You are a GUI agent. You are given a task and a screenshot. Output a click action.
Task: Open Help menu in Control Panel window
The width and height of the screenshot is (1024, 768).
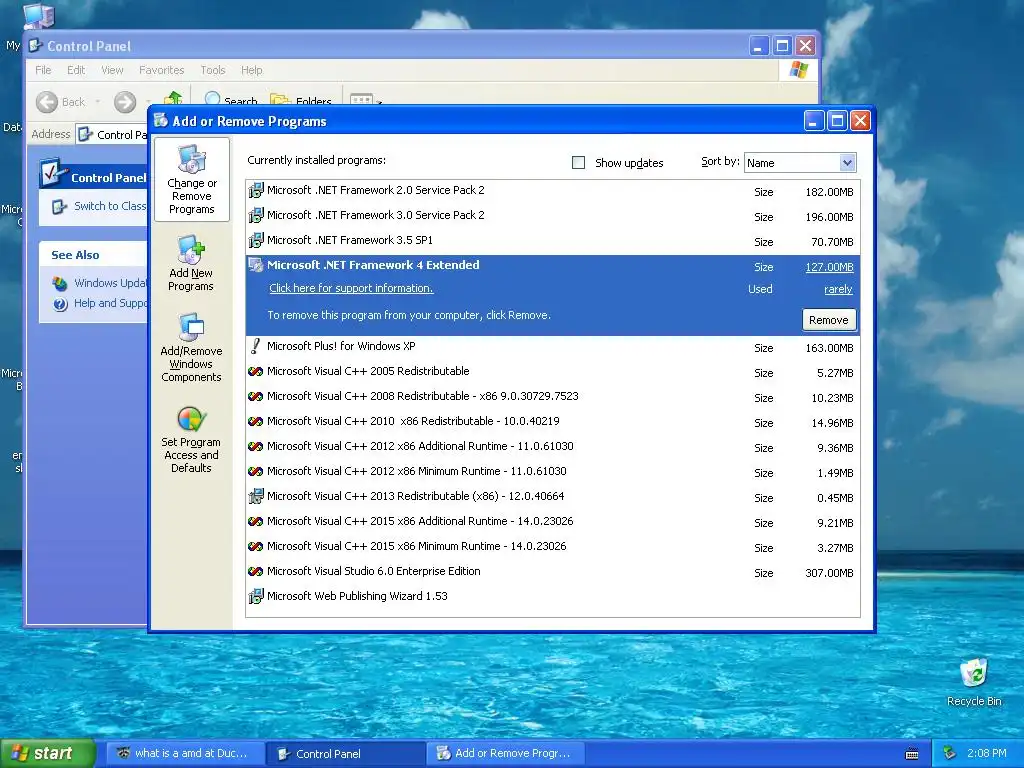[251, 70]
